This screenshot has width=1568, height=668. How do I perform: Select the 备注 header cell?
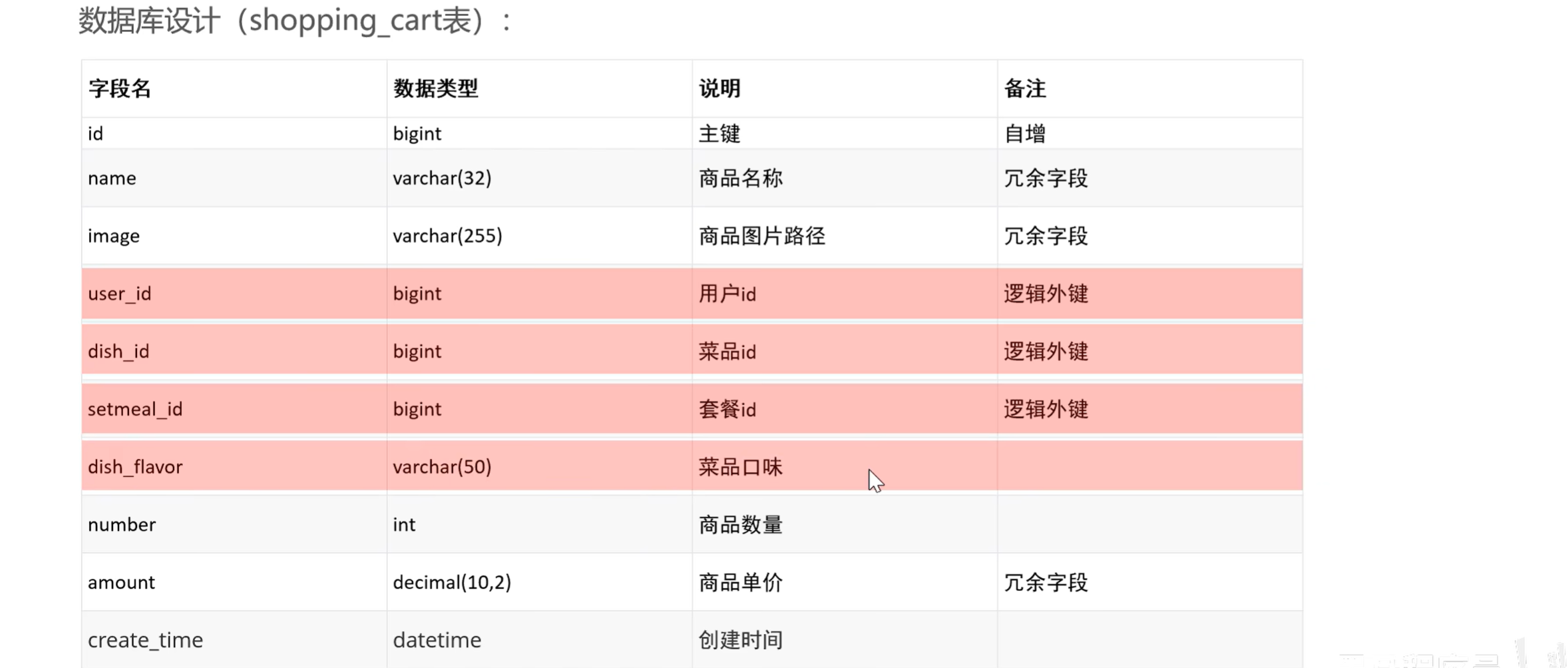click(1150, 89)
